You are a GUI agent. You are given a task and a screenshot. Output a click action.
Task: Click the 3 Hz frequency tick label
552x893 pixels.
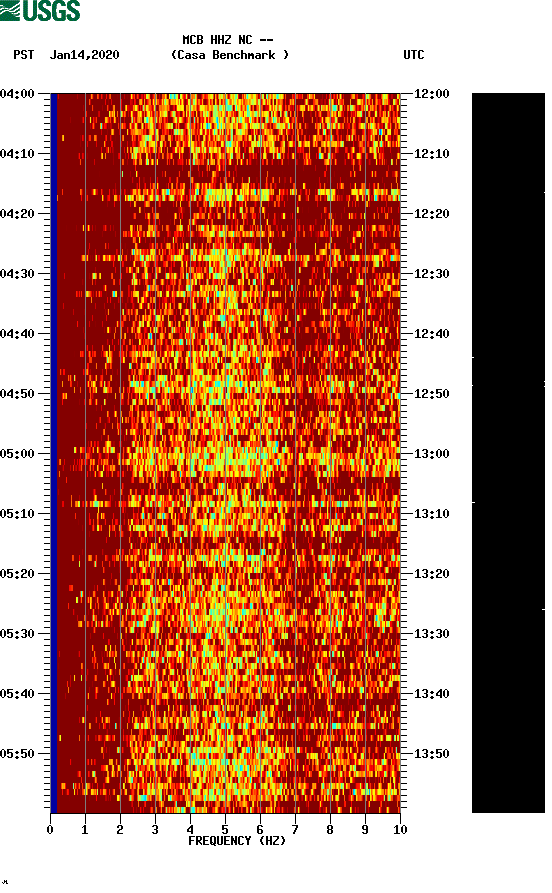pyautogui.click(x=155, y=830)
